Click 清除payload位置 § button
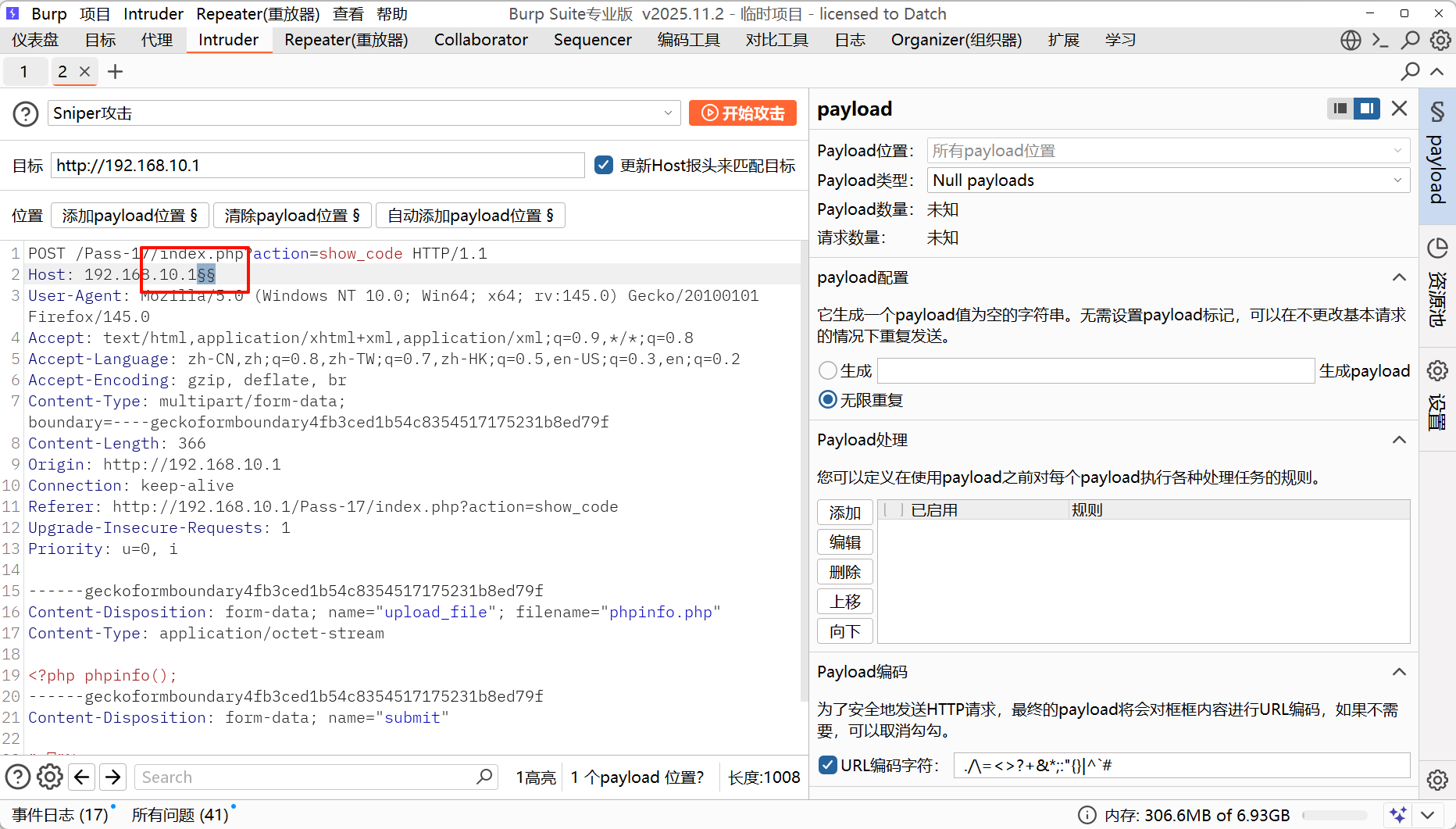This screenshot has width=1456, height=829. point(292,216)
